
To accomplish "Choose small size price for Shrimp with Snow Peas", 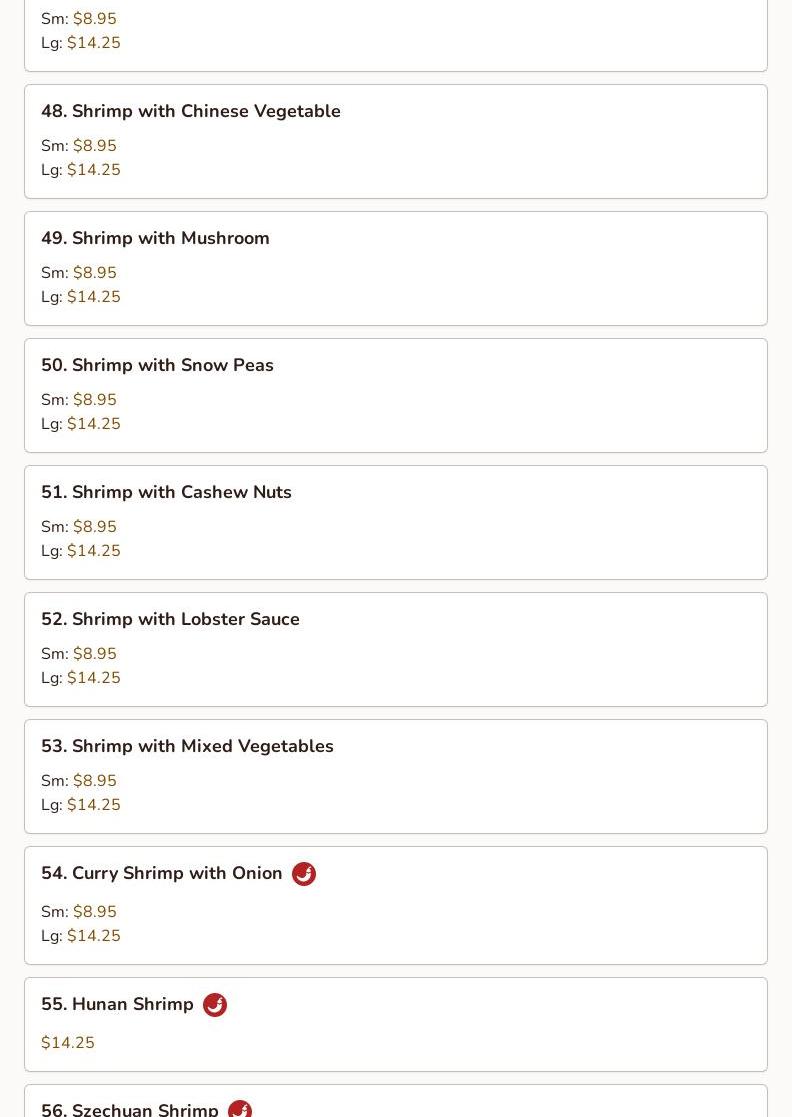I will [x=94, y=400].
